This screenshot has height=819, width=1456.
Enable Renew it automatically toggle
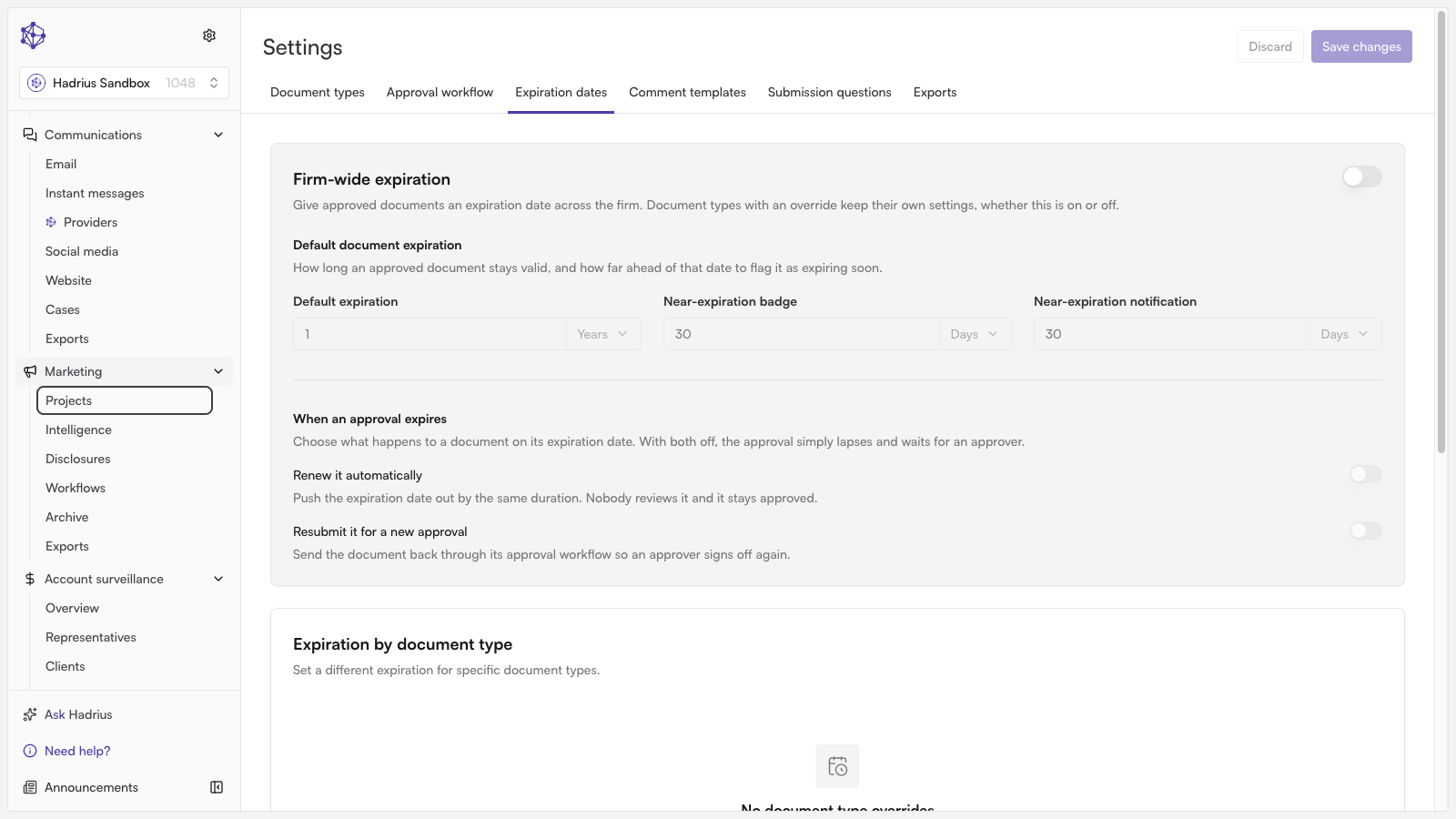(1366, 474)
